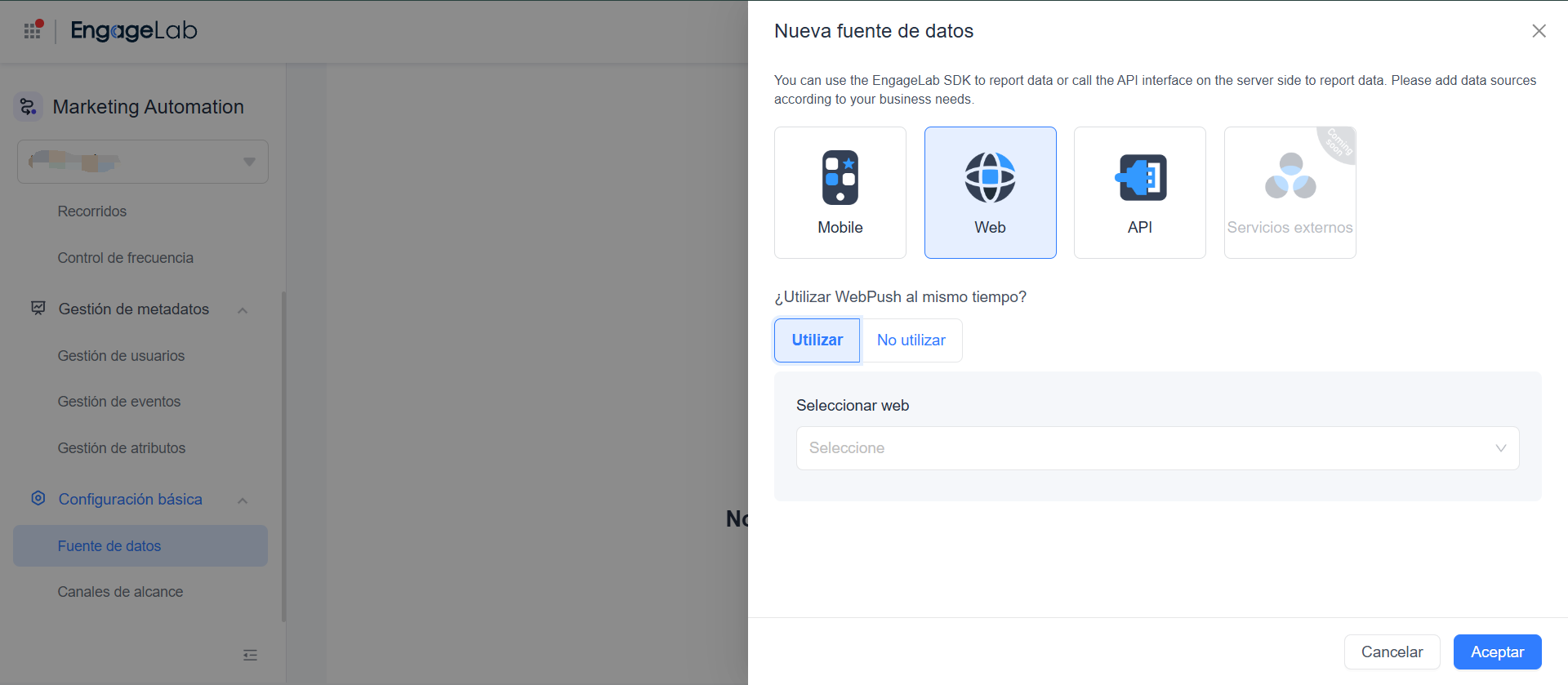Screen dimensions: 1568x685
Task: Collapse the Gestión de metadatos section
Action: tap(243, 310)
